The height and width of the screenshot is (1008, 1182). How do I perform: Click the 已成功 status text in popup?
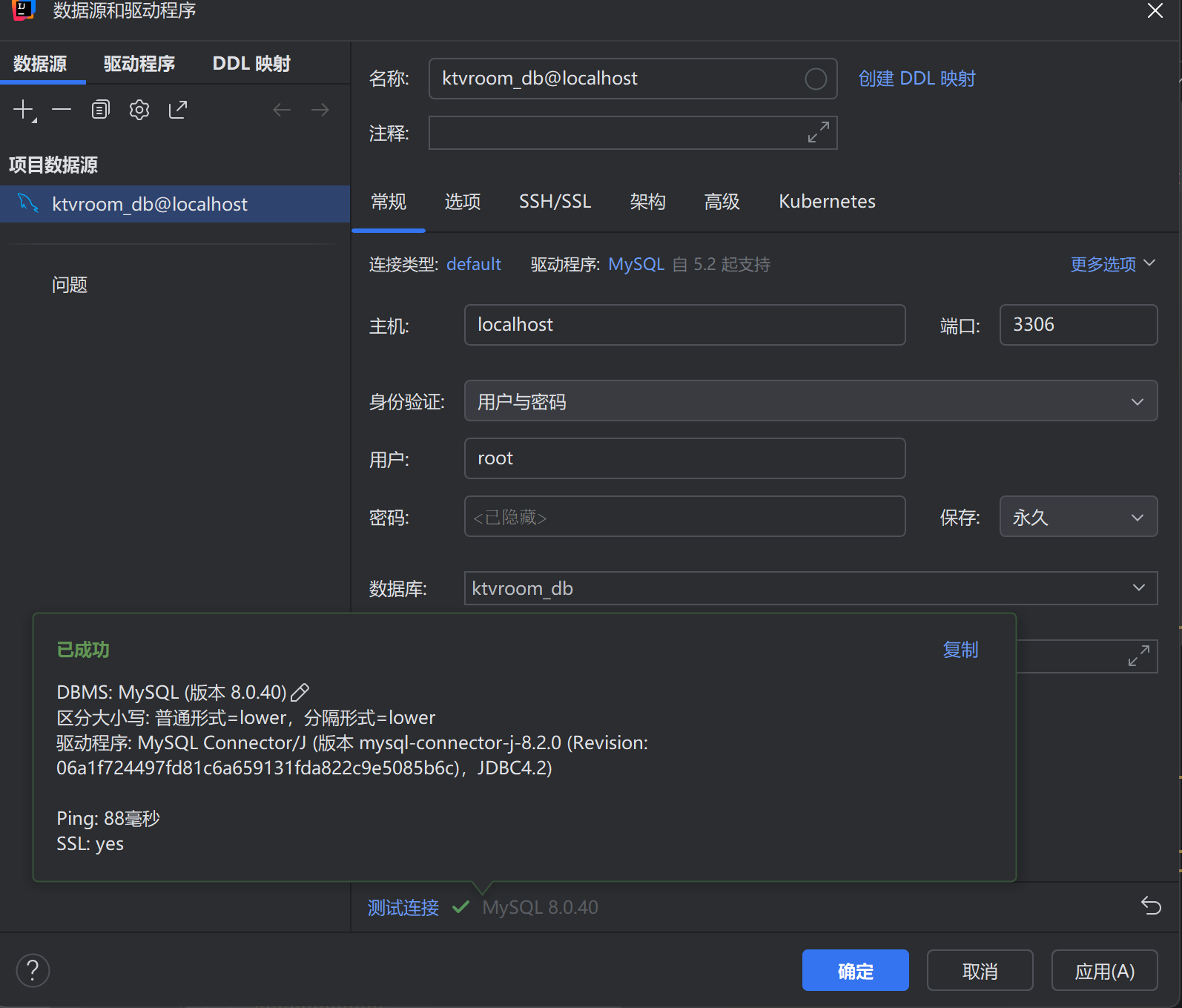point(83,650)
